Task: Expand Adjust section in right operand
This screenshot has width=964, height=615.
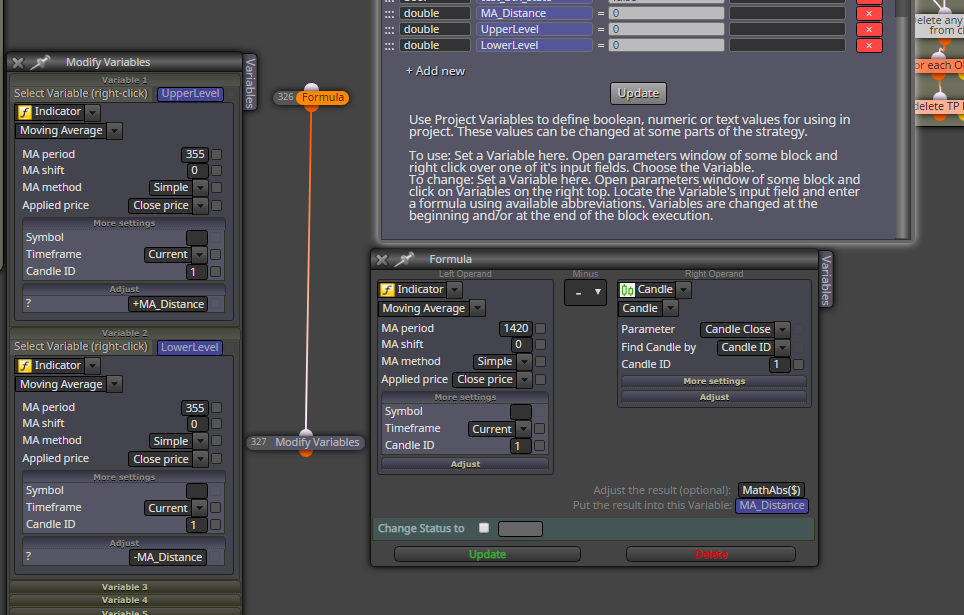Action: (x=714, y=397)
